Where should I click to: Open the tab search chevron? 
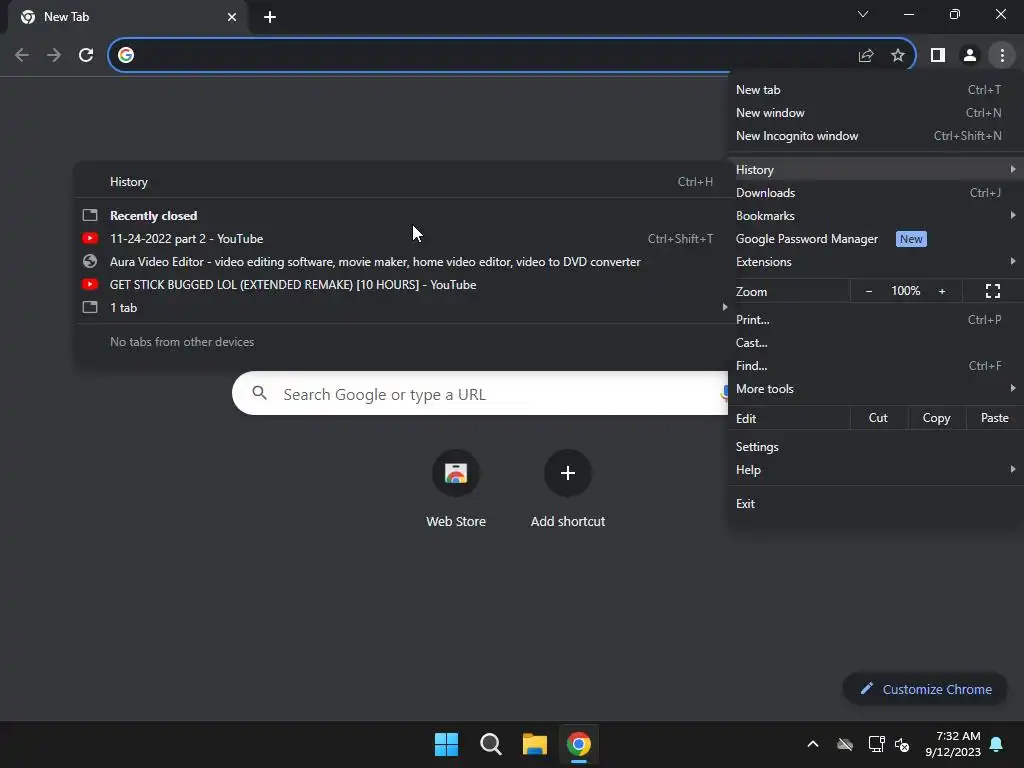point(863,14)
